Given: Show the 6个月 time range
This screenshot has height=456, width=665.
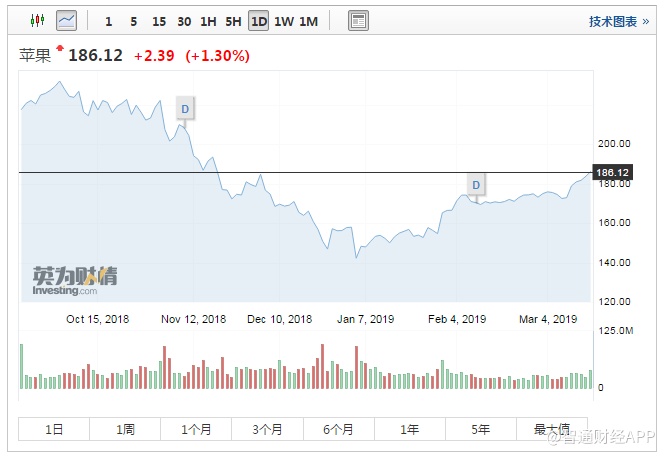Looking at the screenshot, I should (338, 429).
